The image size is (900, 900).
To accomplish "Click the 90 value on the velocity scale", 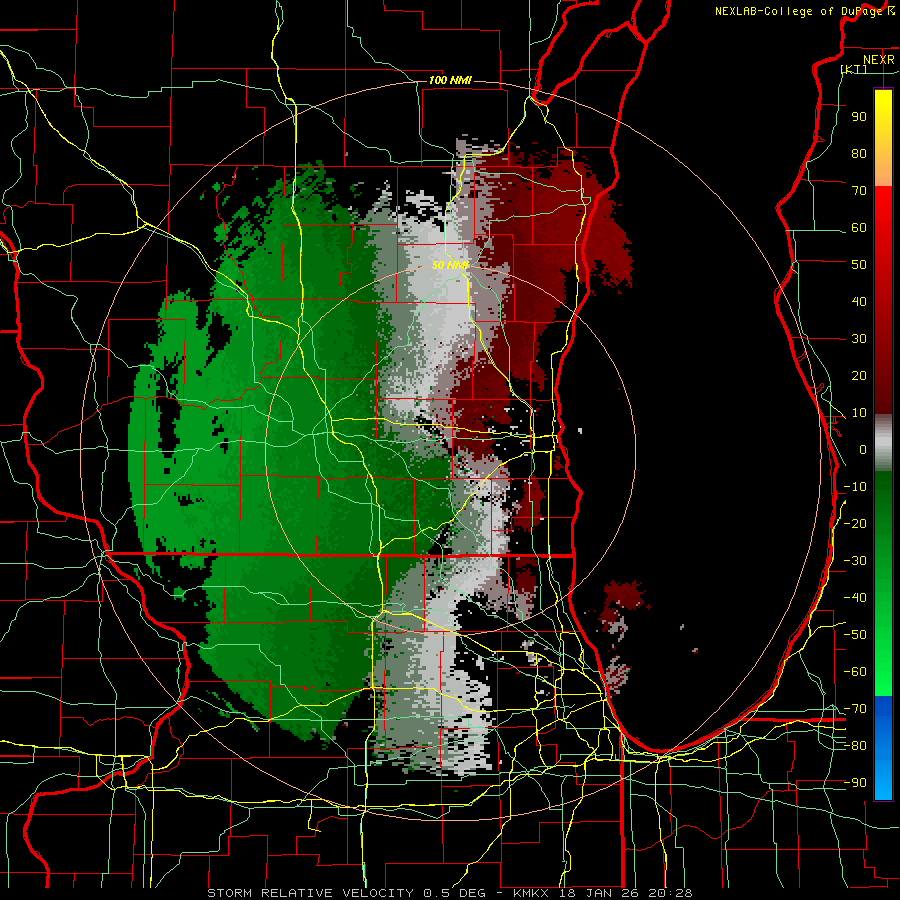I will pyautogui.click(x=859, y=117).
